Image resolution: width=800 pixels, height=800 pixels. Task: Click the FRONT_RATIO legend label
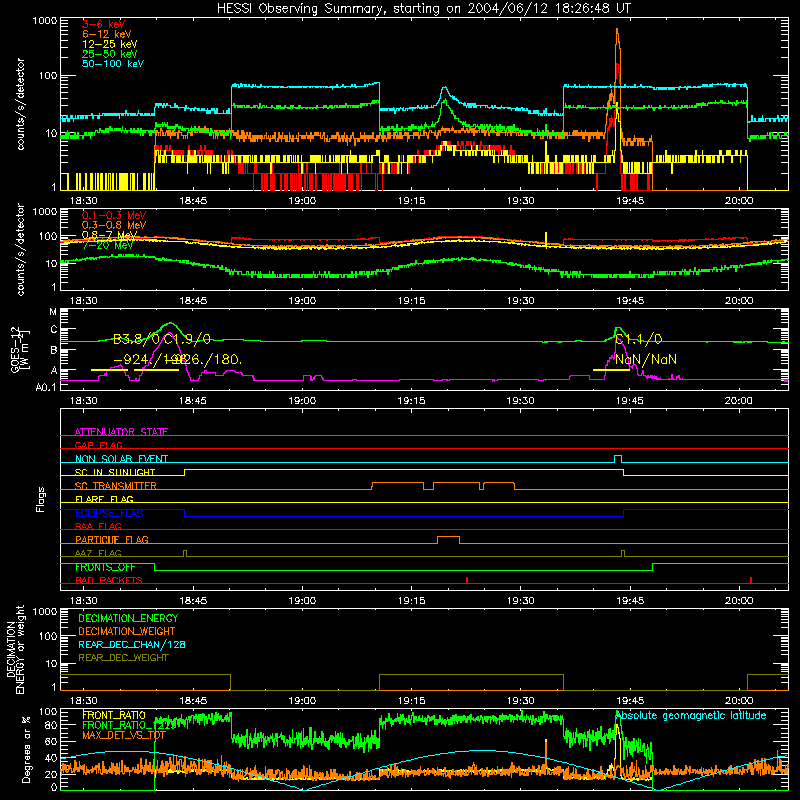(114, 715)
